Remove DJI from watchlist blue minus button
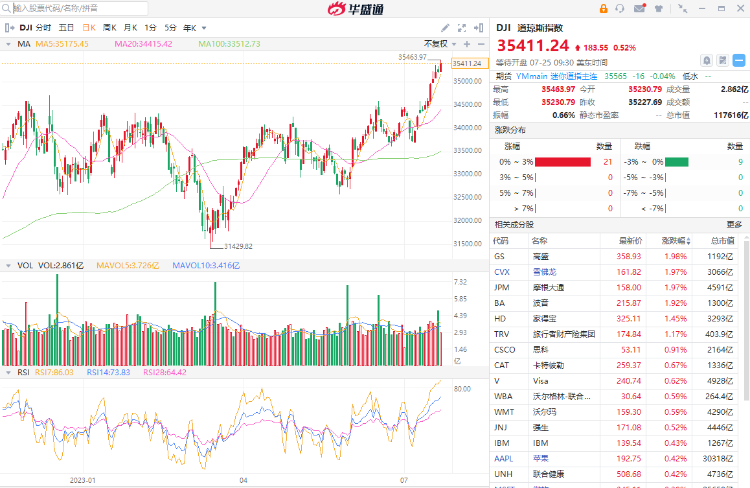This screenshot has width=750, height=488. (x=739, y=61)
